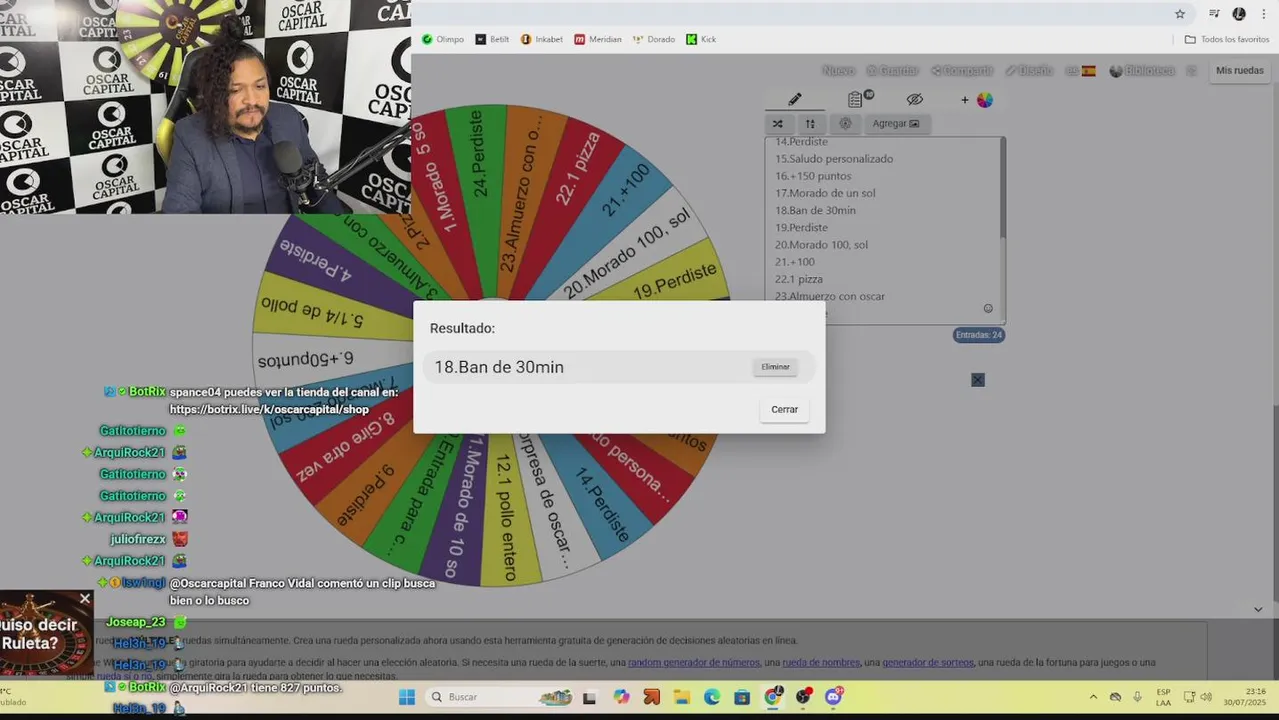Click entry '18.Ban de 30min' in list
The image size is (1279, 720).
(815, 210)
